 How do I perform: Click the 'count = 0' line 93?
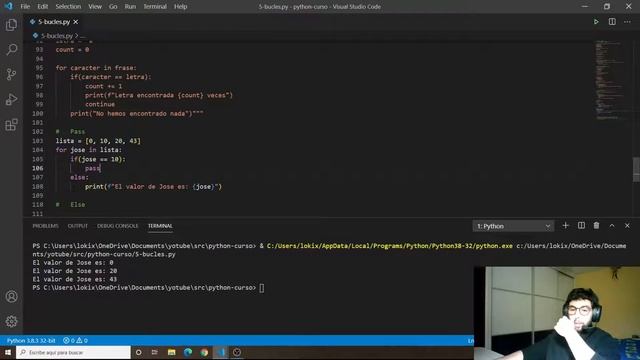pyautogui.click(x=72, y=49)
